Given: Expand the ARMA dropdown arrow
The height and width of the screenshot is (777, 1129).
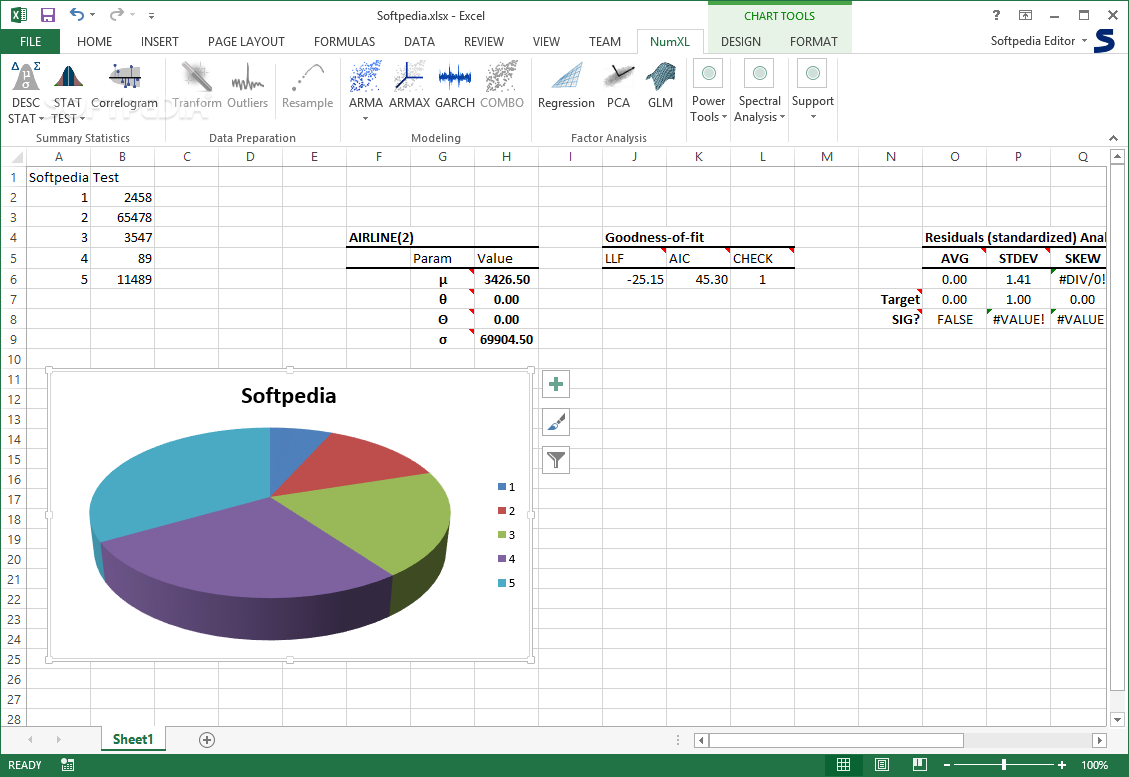Looking at the screenshot, I should [x=365, y=119].
